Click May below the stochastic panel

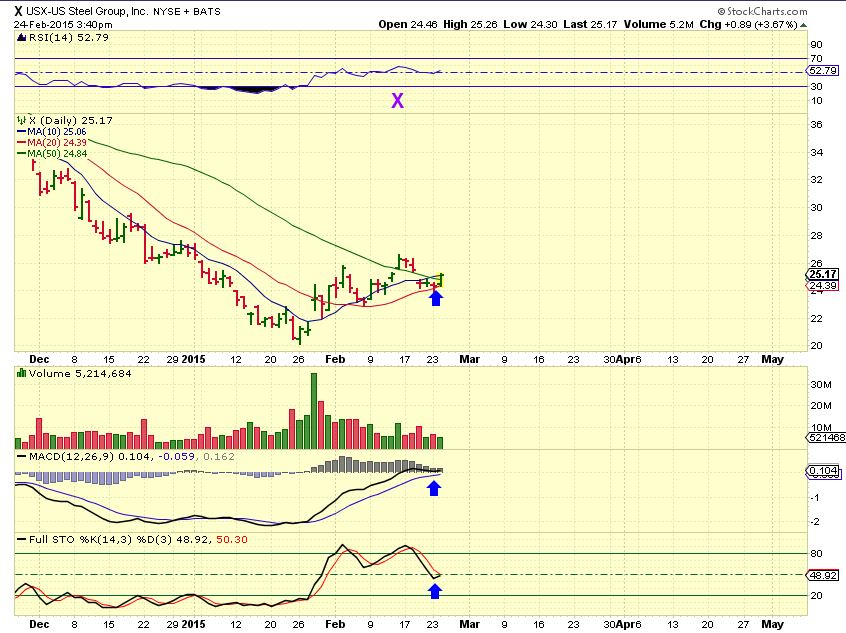coord(772,624)
